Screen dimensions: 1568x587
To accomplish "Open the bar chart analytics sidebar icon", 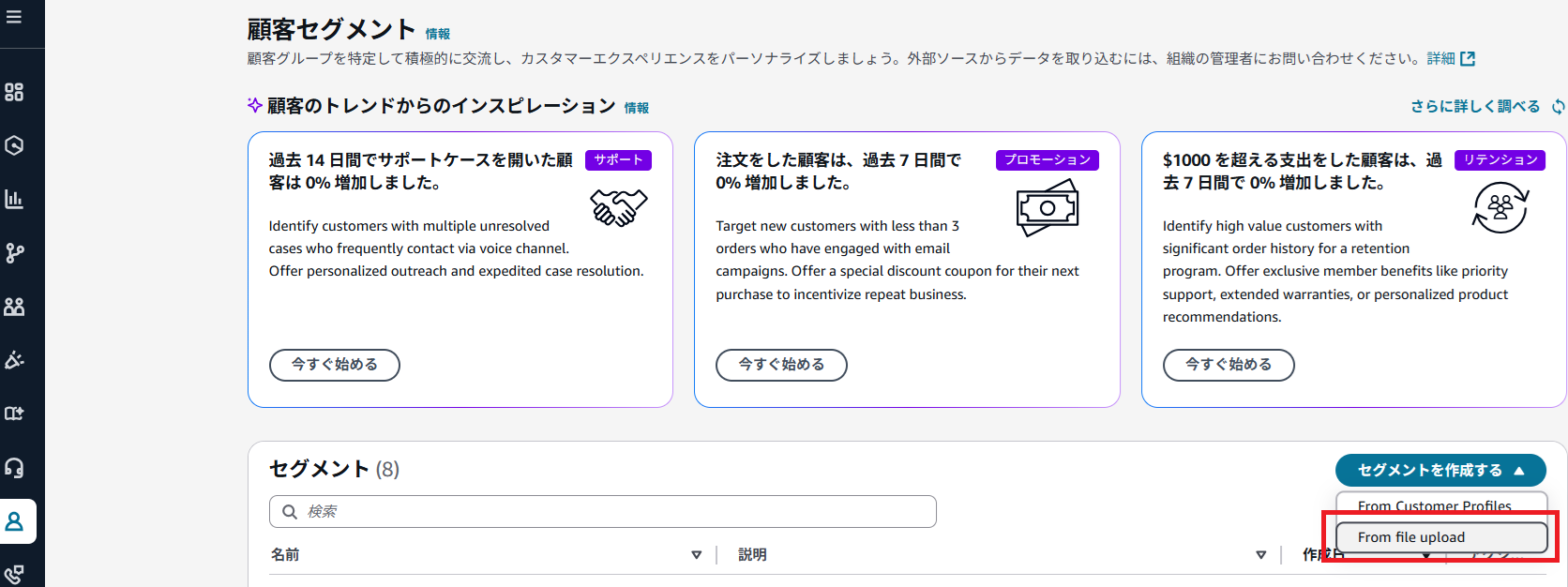I will pos(14,199).
